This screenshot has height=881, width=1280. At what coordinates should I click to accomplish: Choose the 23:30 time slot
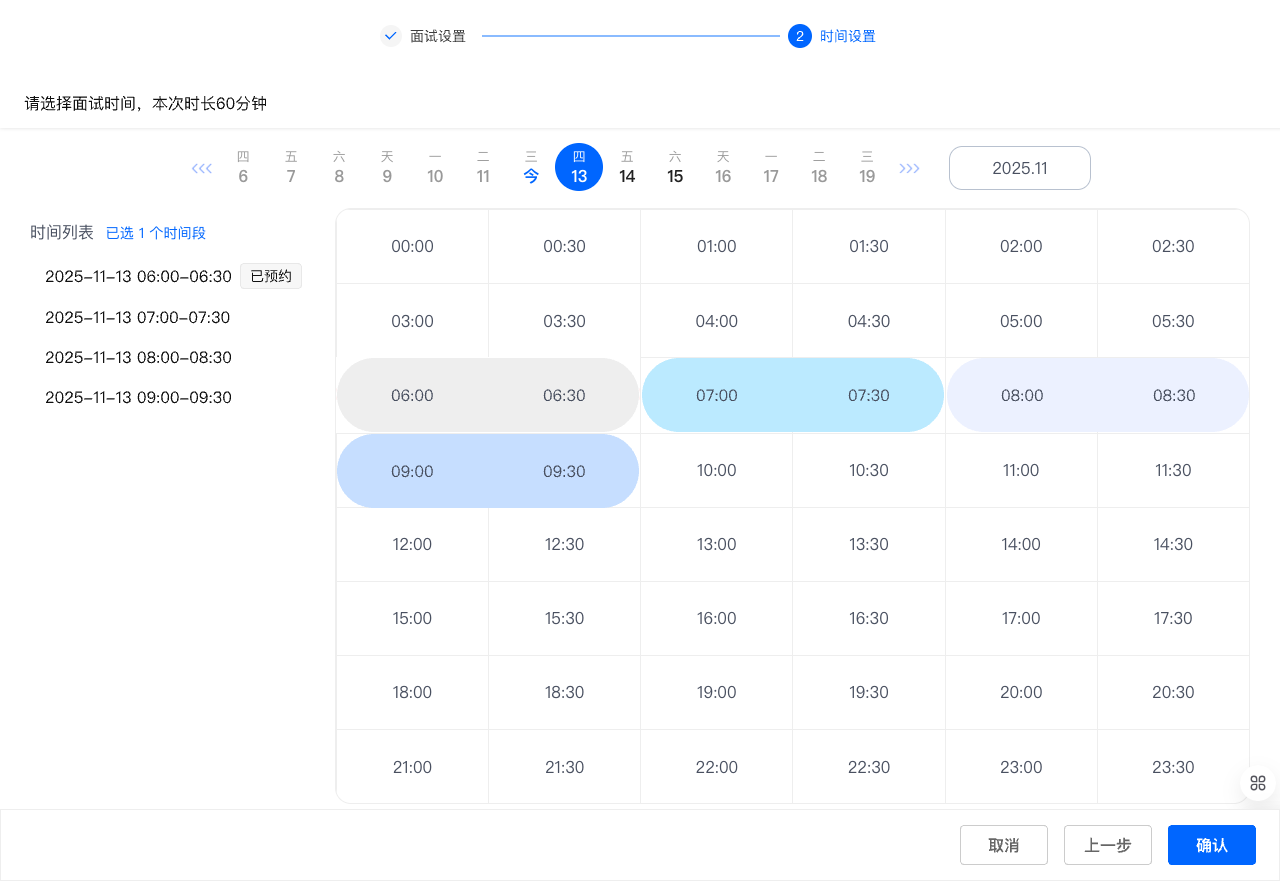1173,768
